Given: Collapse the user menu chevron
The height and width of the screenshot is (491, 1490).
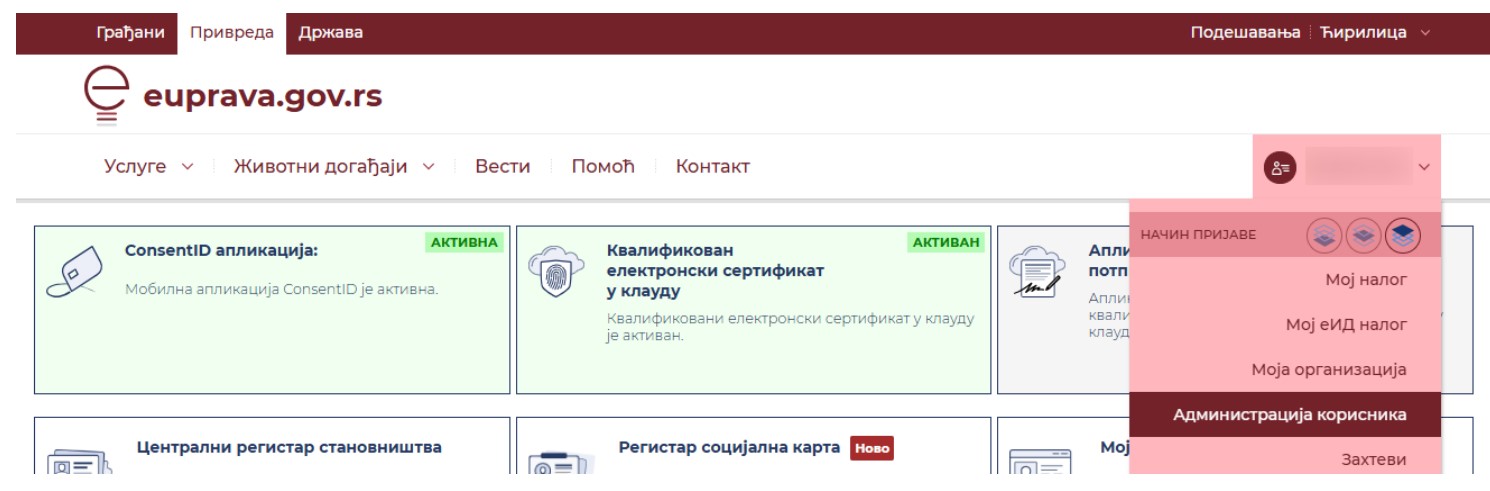Looking at the screenshot, I should tap(1424, 168).
